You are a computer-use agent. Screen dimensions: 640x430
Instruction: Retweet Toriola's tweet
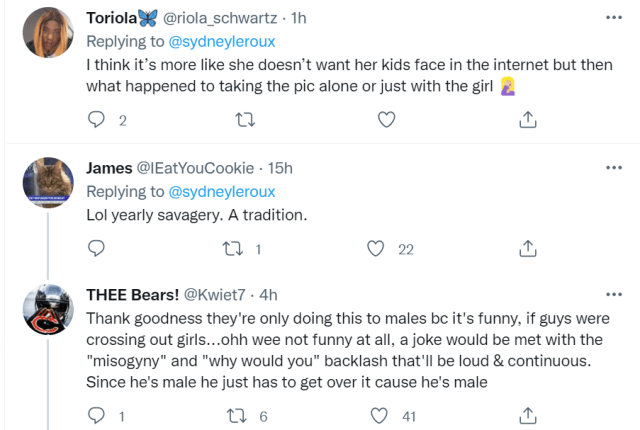click(x=243, y=120)
